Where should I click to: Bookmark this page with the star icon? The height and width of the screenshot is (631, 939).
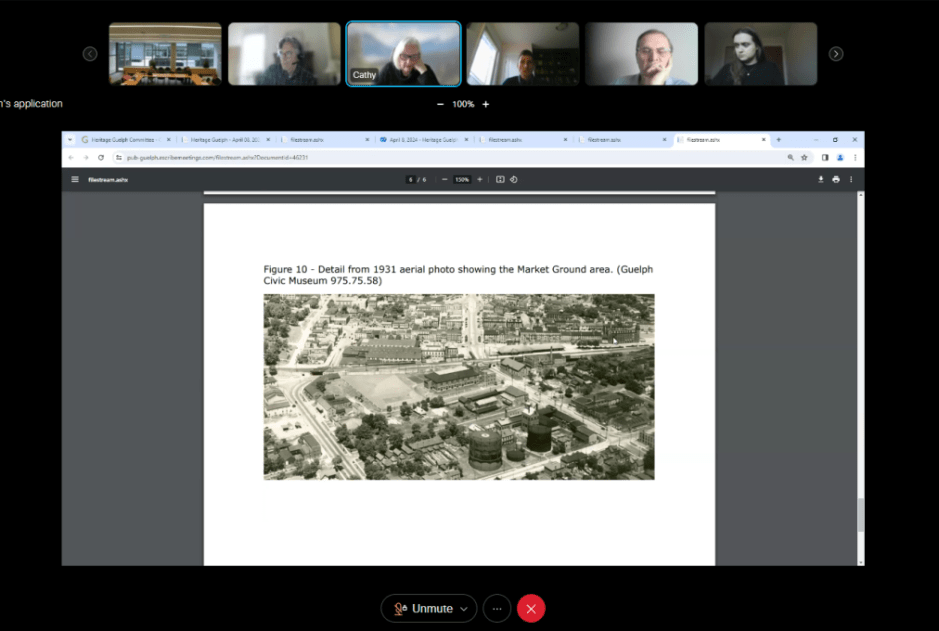point(804,158)
